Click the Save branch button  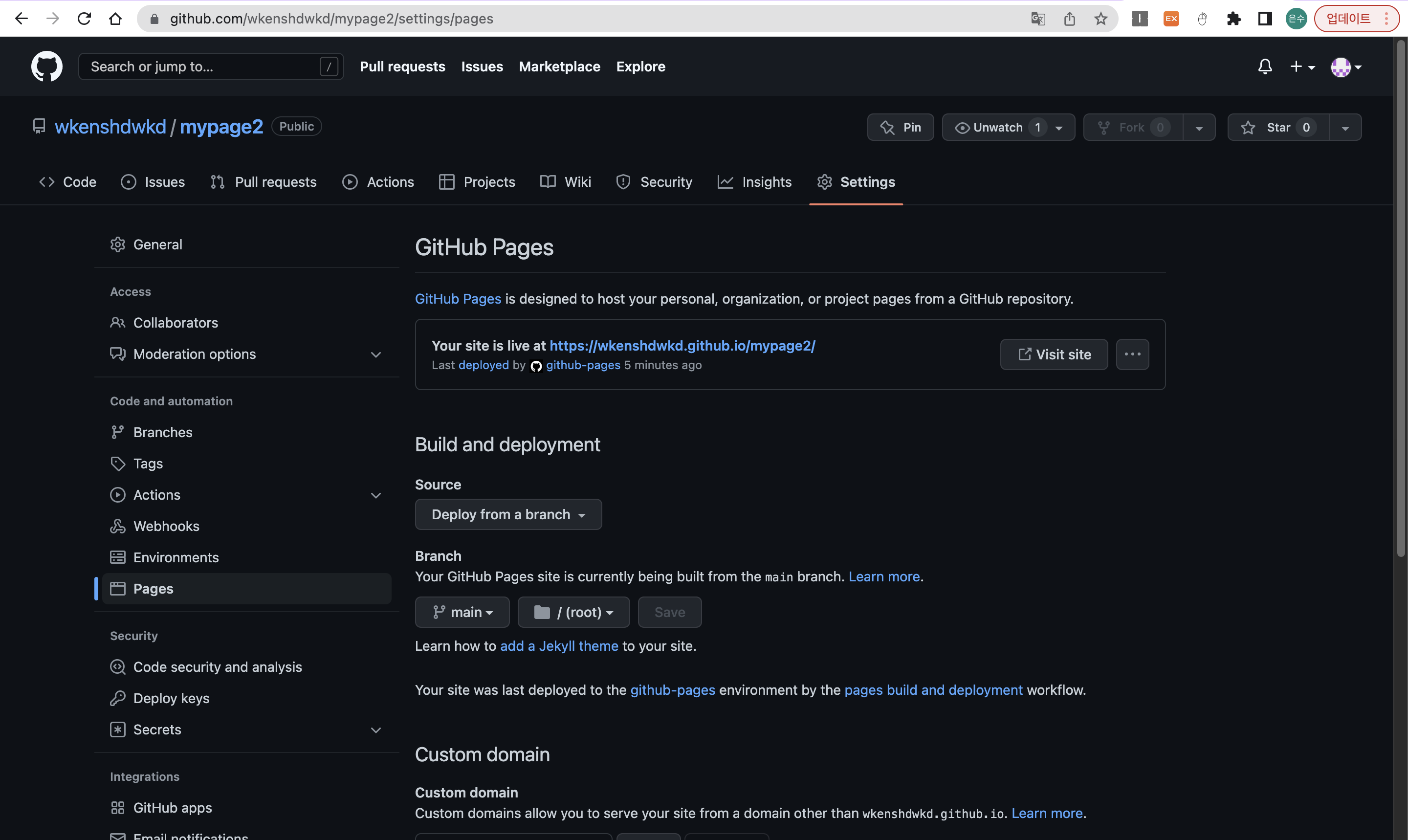[670, 613]
